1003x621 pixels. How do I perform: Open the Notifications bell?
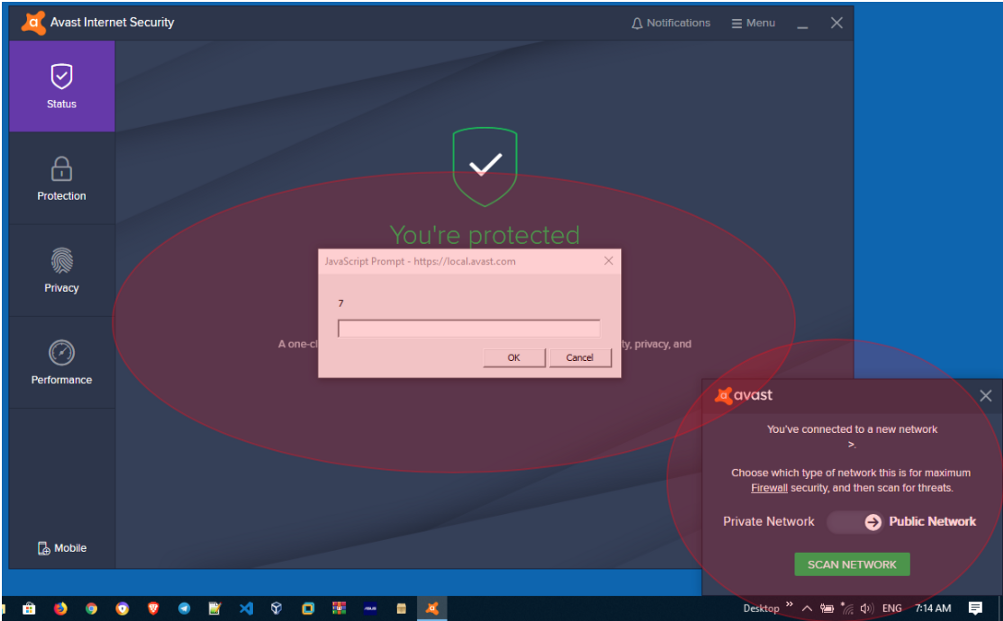coord(670,23)
